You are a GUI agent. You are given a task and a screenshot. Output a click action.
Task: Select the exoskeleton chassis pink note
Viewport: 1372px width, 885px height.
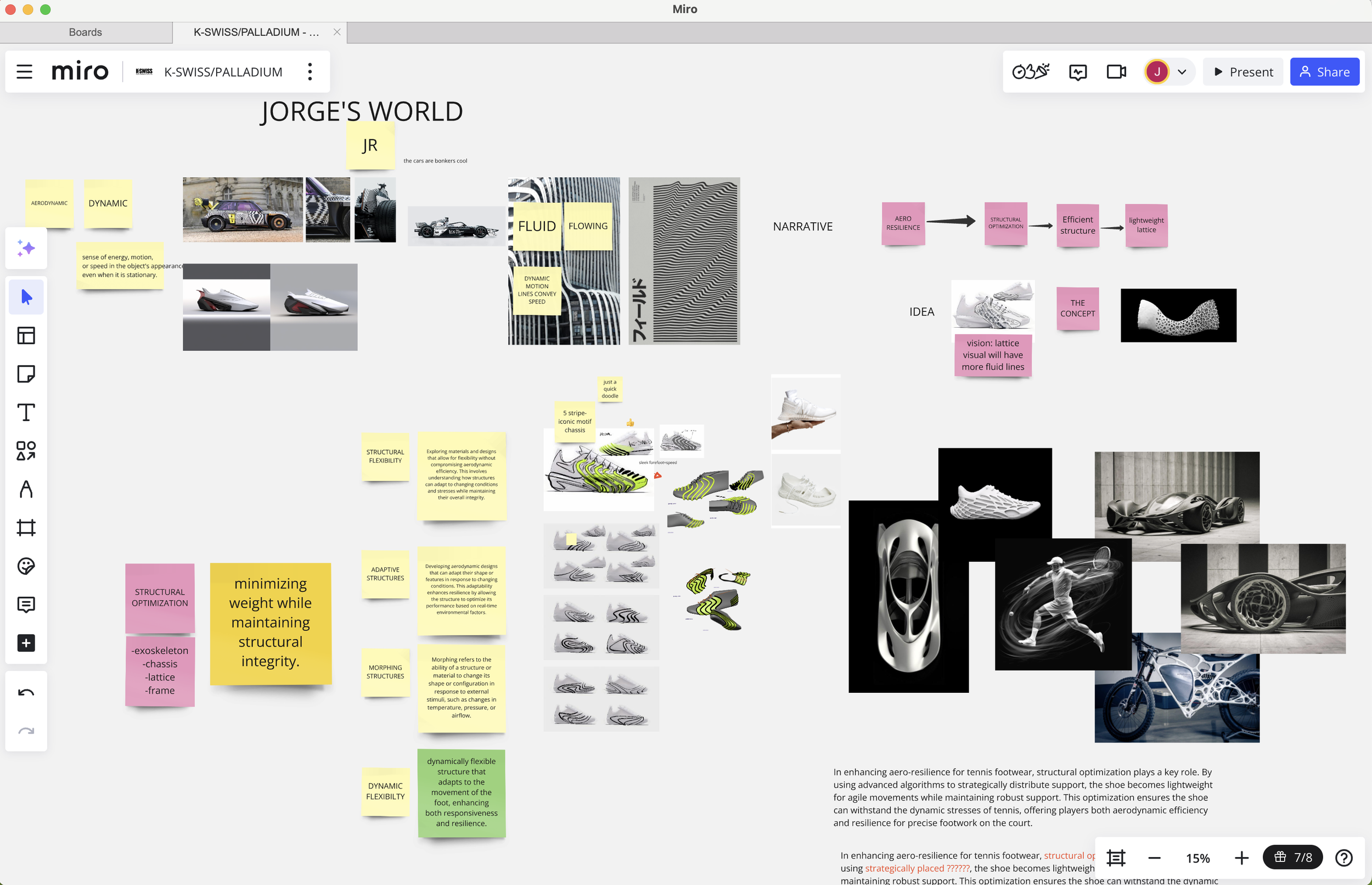pos(160,671)
